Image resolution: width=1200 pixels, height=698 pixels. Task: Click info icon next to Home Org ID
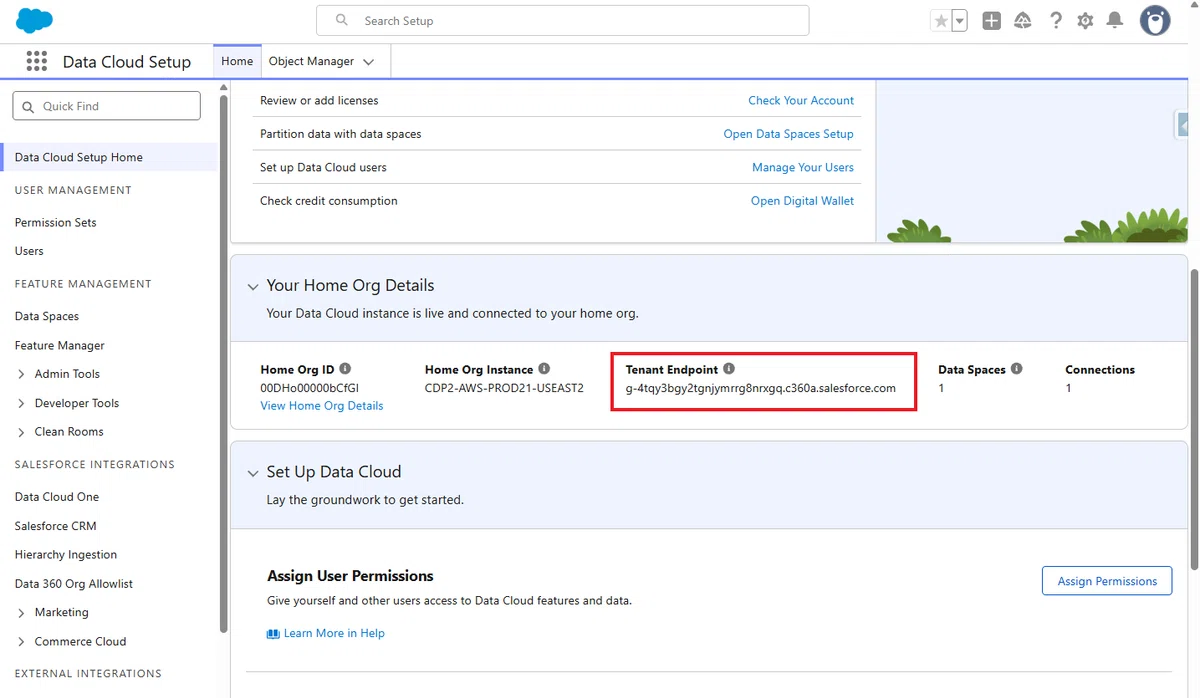(x=345, y=368)
